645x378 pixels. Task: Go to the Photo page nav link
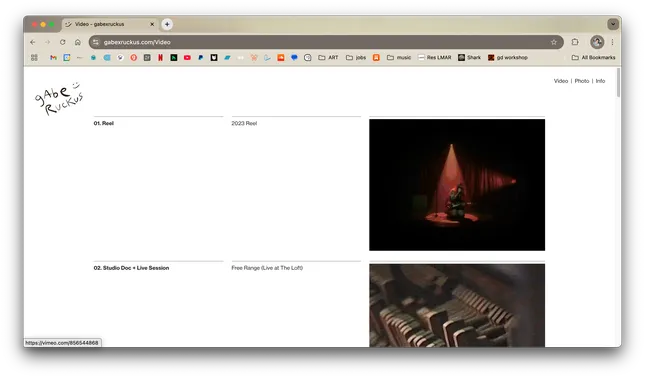[582, 81]
